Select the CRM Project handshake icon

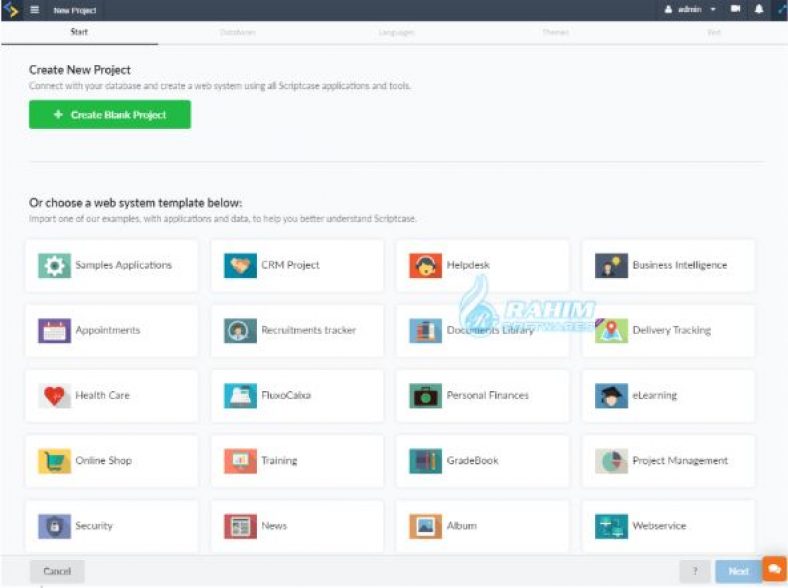pos(240,265)
